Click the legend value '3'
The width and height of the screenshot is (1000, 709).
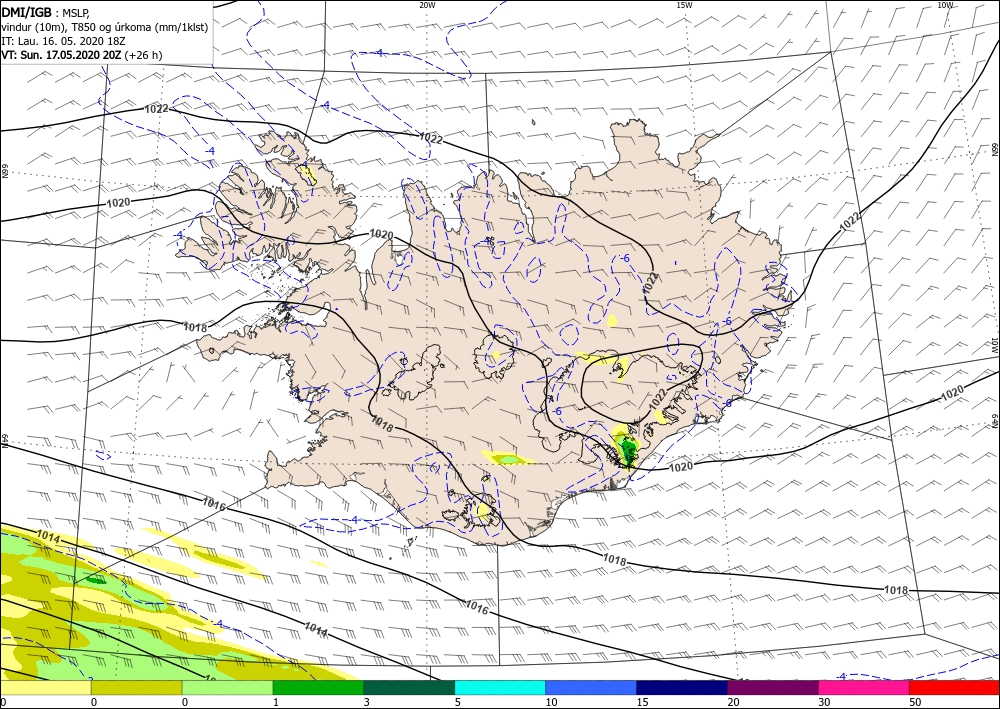coord(367,702)
